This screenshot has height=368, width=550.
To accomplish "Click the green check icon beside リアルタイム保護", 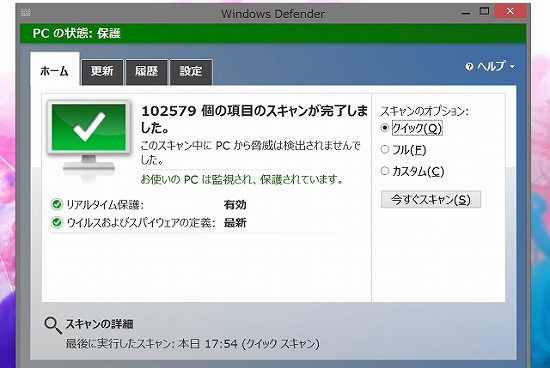I will 56,204.
